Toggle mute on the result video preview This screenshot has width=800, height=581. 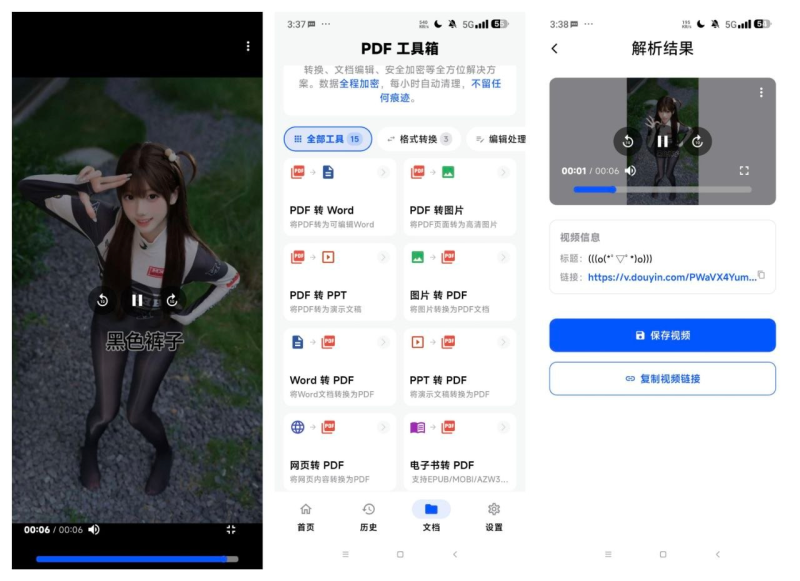631,171
